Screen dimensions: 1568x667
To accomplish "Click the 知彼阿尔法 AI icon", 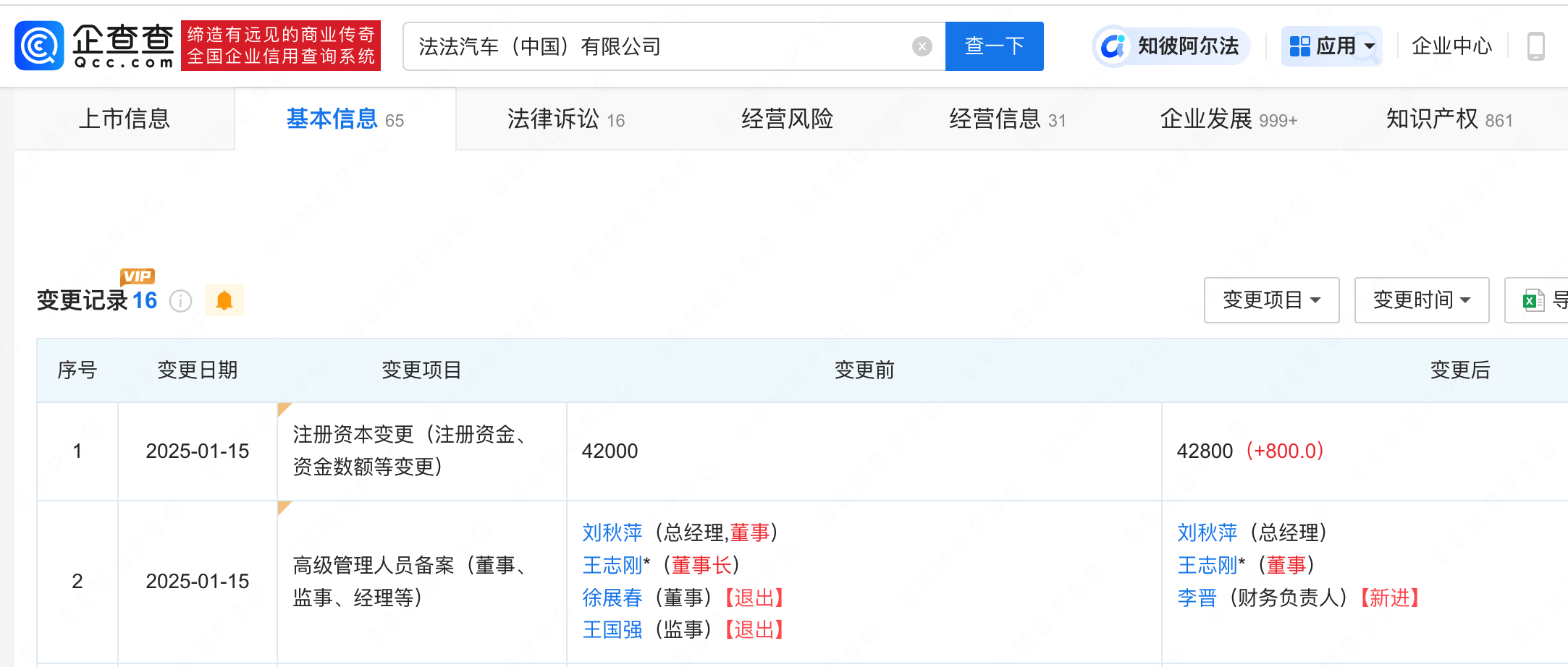I will tap(1113, 46).
